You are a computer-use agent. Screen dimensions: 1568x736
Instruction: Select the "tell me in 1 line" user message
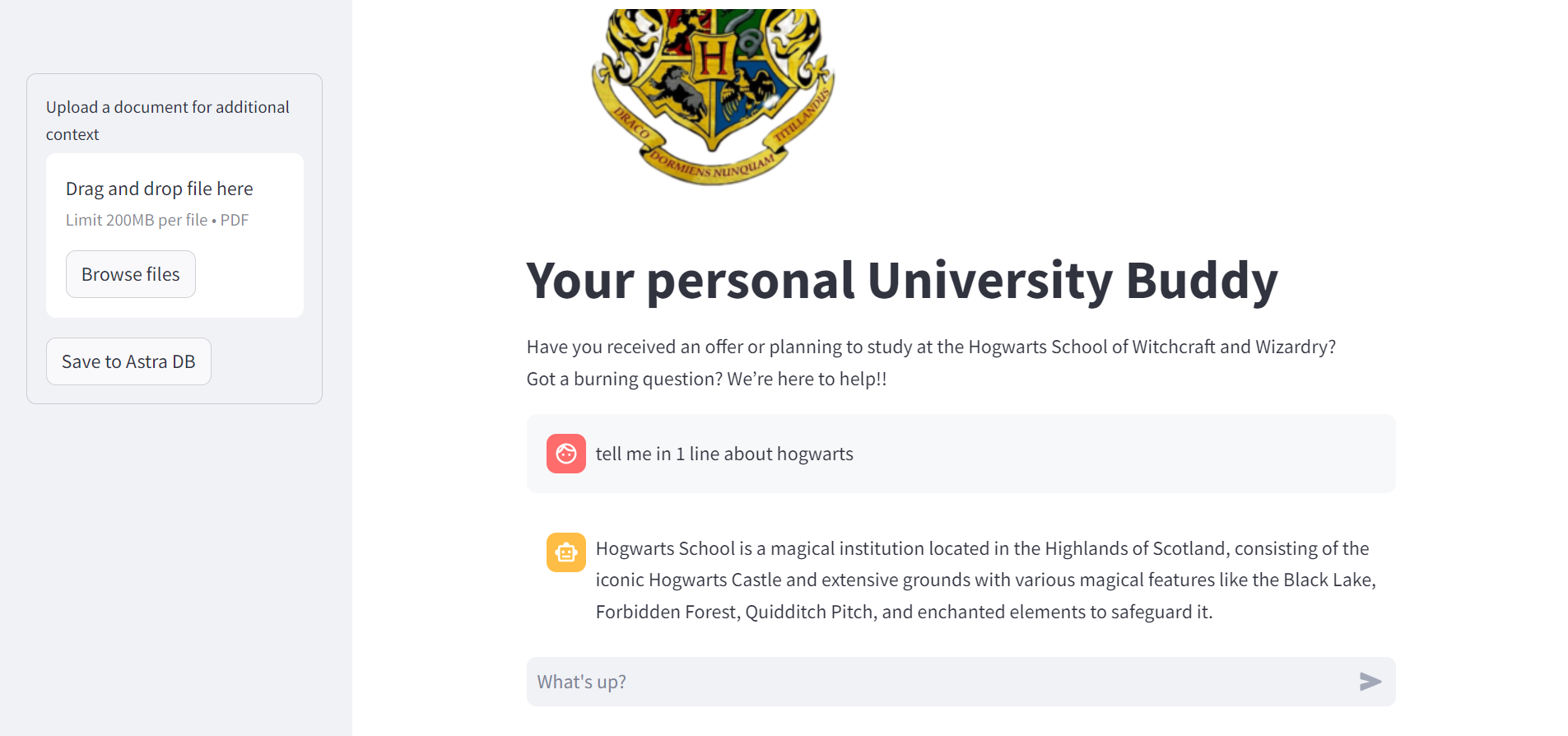tap(724, 454)
